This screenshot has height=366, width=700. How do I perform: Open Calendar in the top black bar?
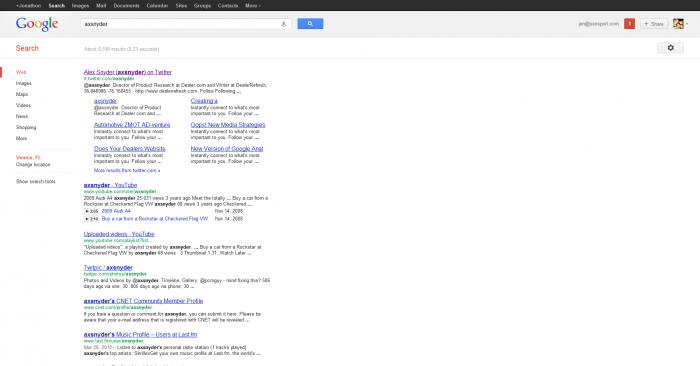click(x=157, y=5)
